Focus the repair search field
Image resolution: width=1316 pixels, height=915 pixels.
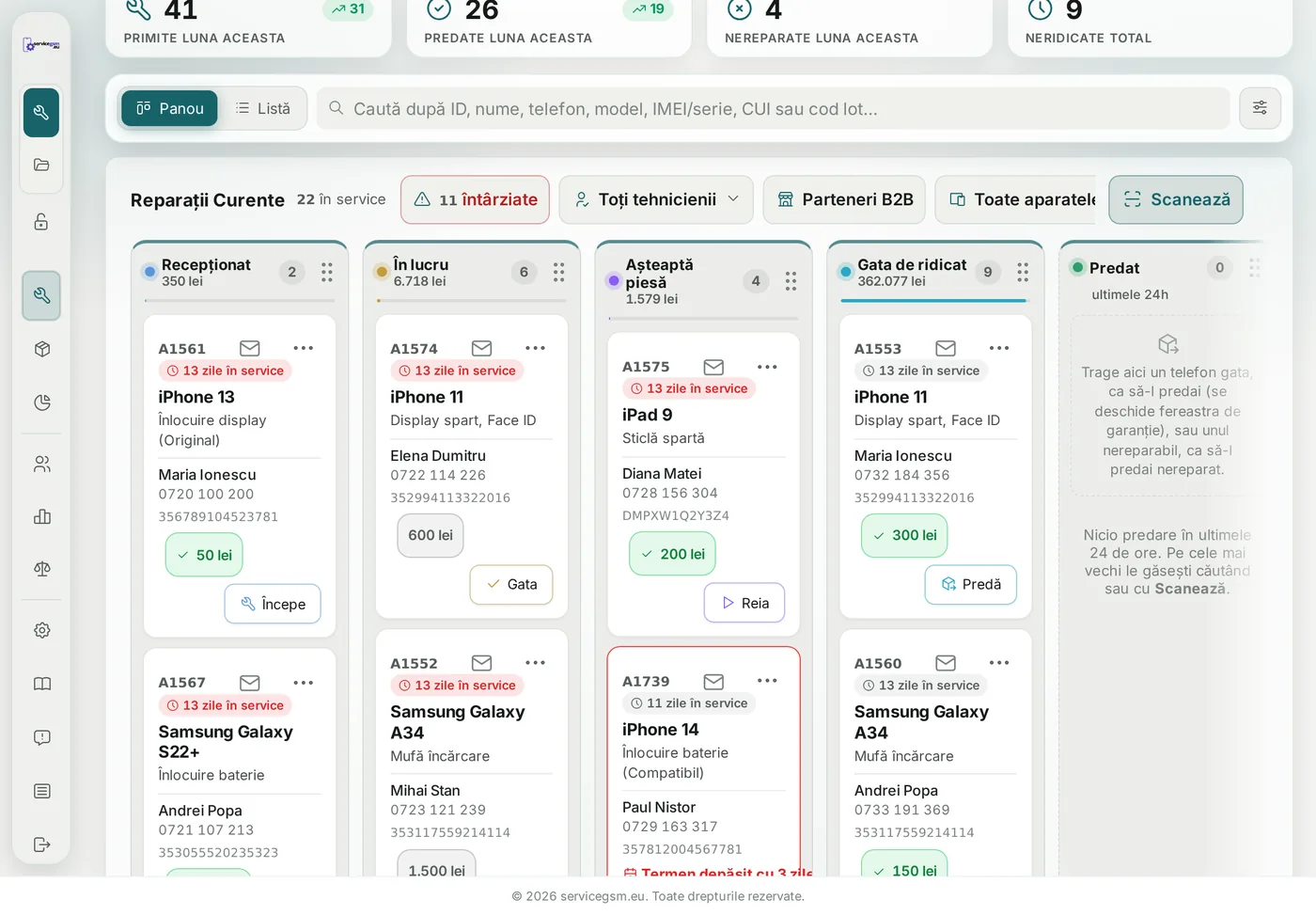(x=773, y=108)
